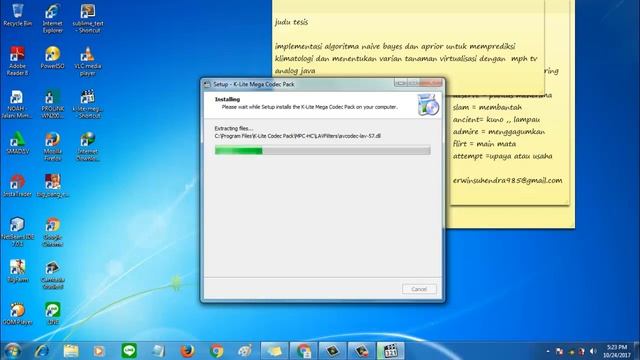Select the PowerISO desktop icon
Screen dimensions: 640x360
tap(53, 57)
